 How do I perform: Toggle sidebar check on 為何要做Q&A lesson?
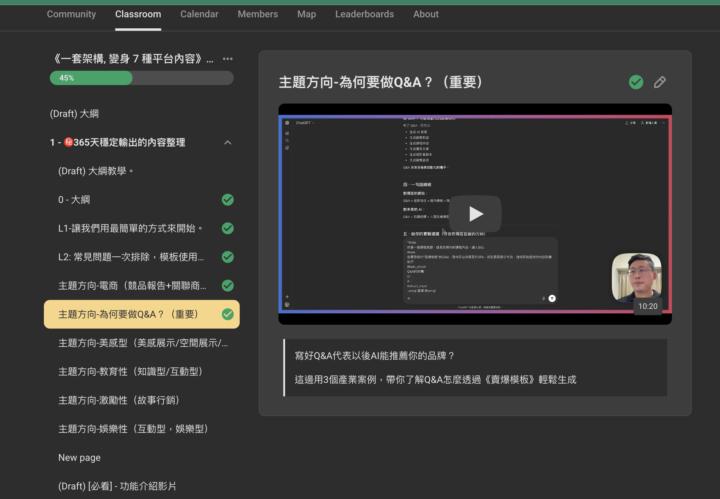coord(228,314)
